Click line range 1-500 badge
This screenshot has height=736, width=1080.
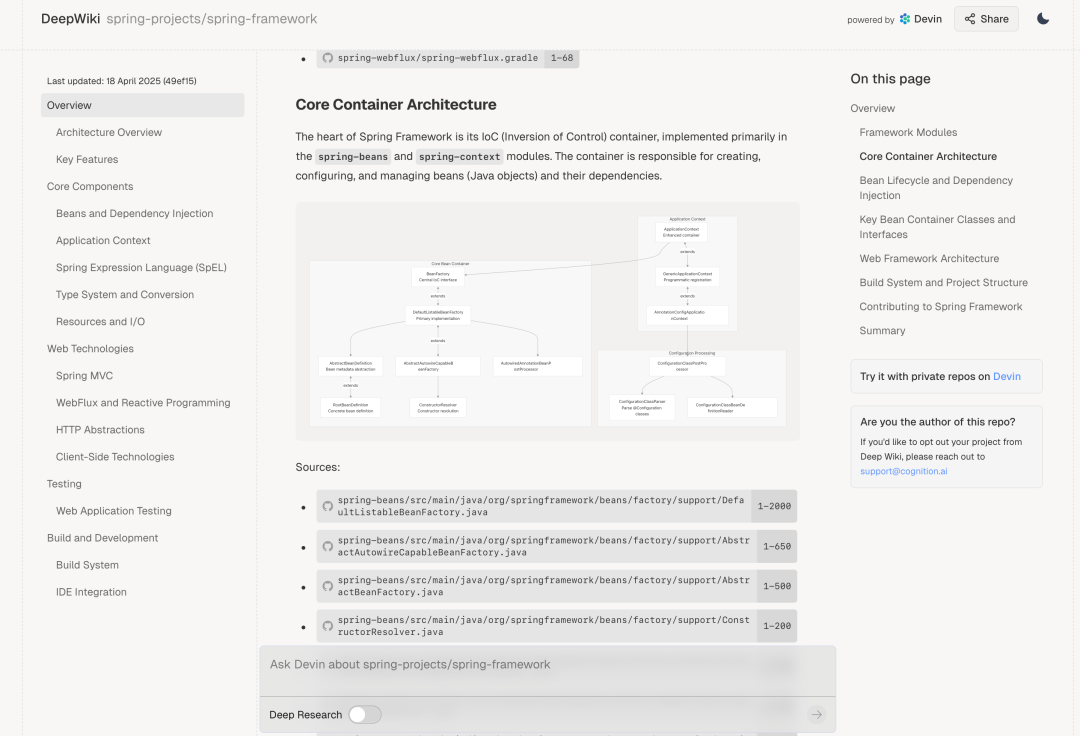pos(777,586)
